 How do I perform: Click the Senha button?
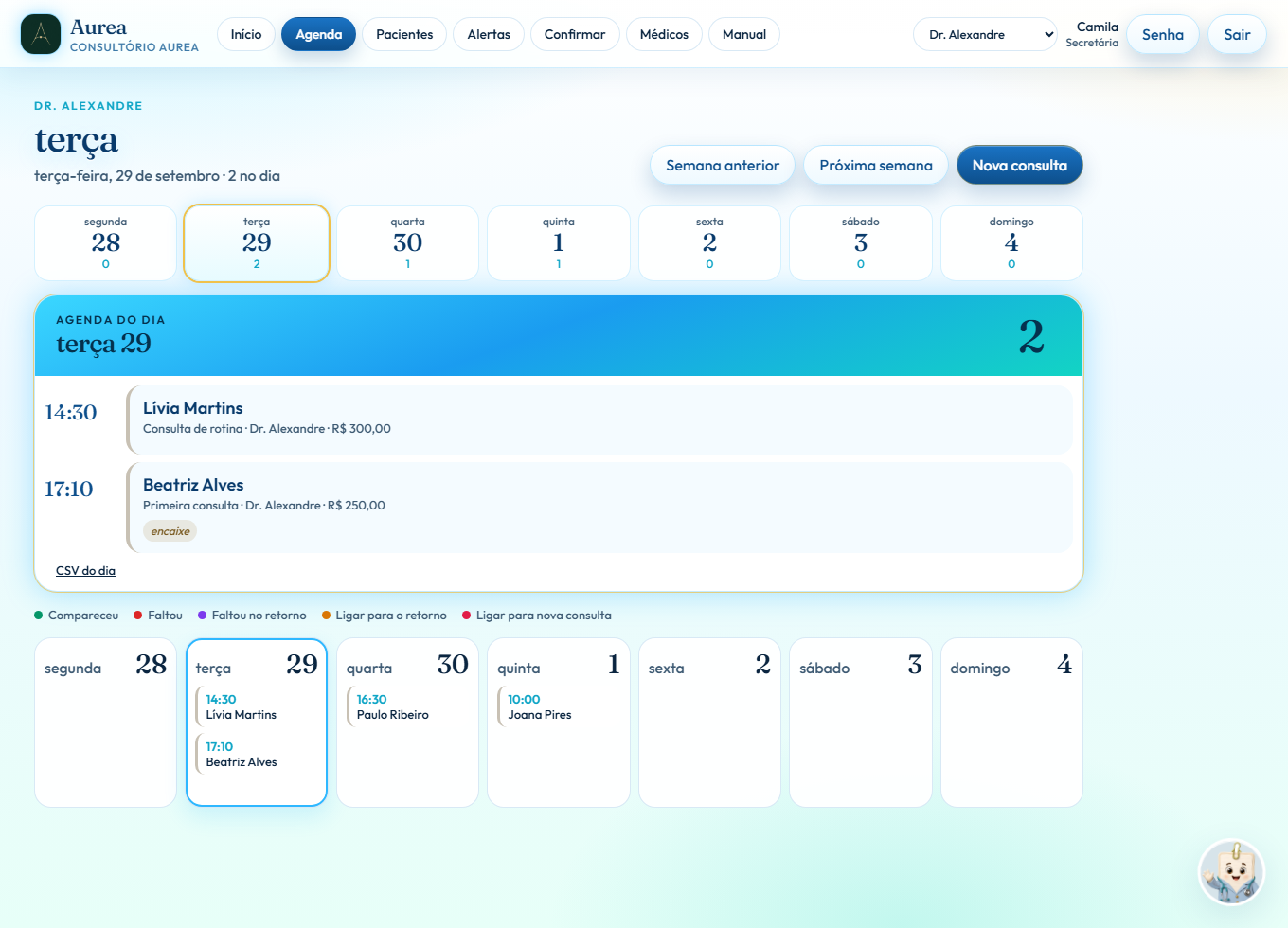tap(1163, 34)
